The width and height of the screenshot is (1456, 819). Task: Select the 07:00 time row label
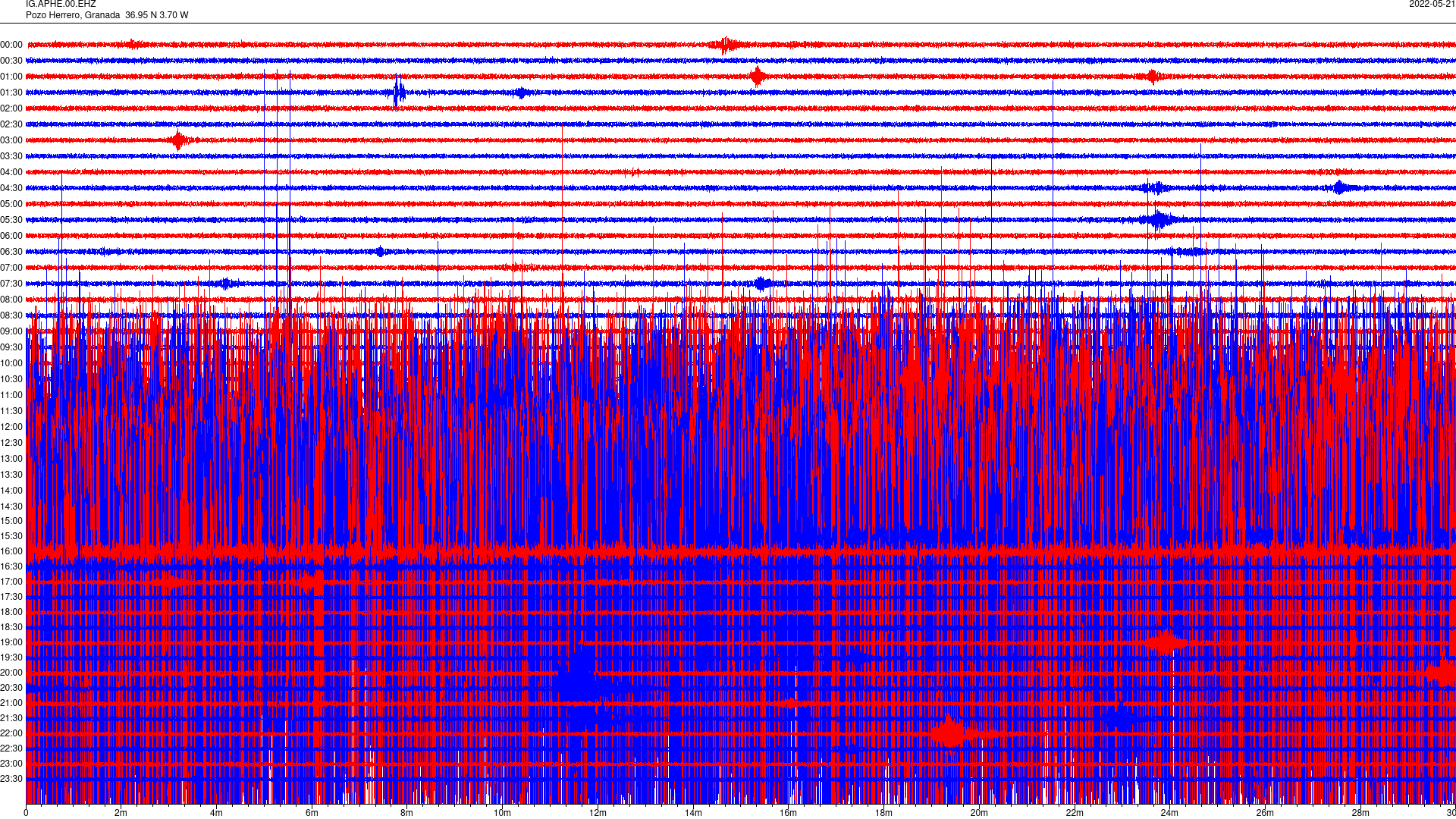[11, 268]
